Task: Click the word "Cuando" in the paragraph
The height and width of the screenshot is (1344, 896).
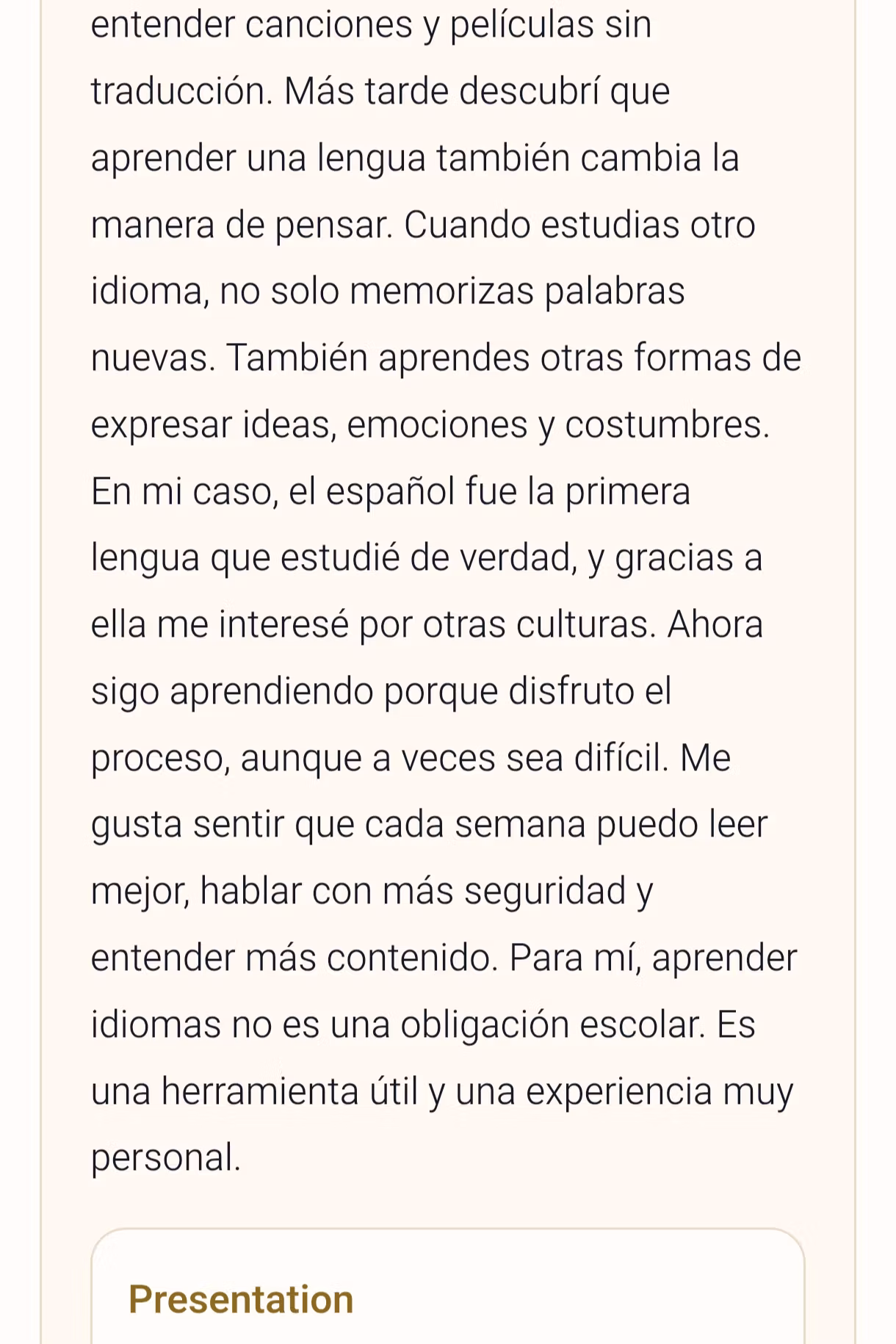Action: click(x=467, y=225)
